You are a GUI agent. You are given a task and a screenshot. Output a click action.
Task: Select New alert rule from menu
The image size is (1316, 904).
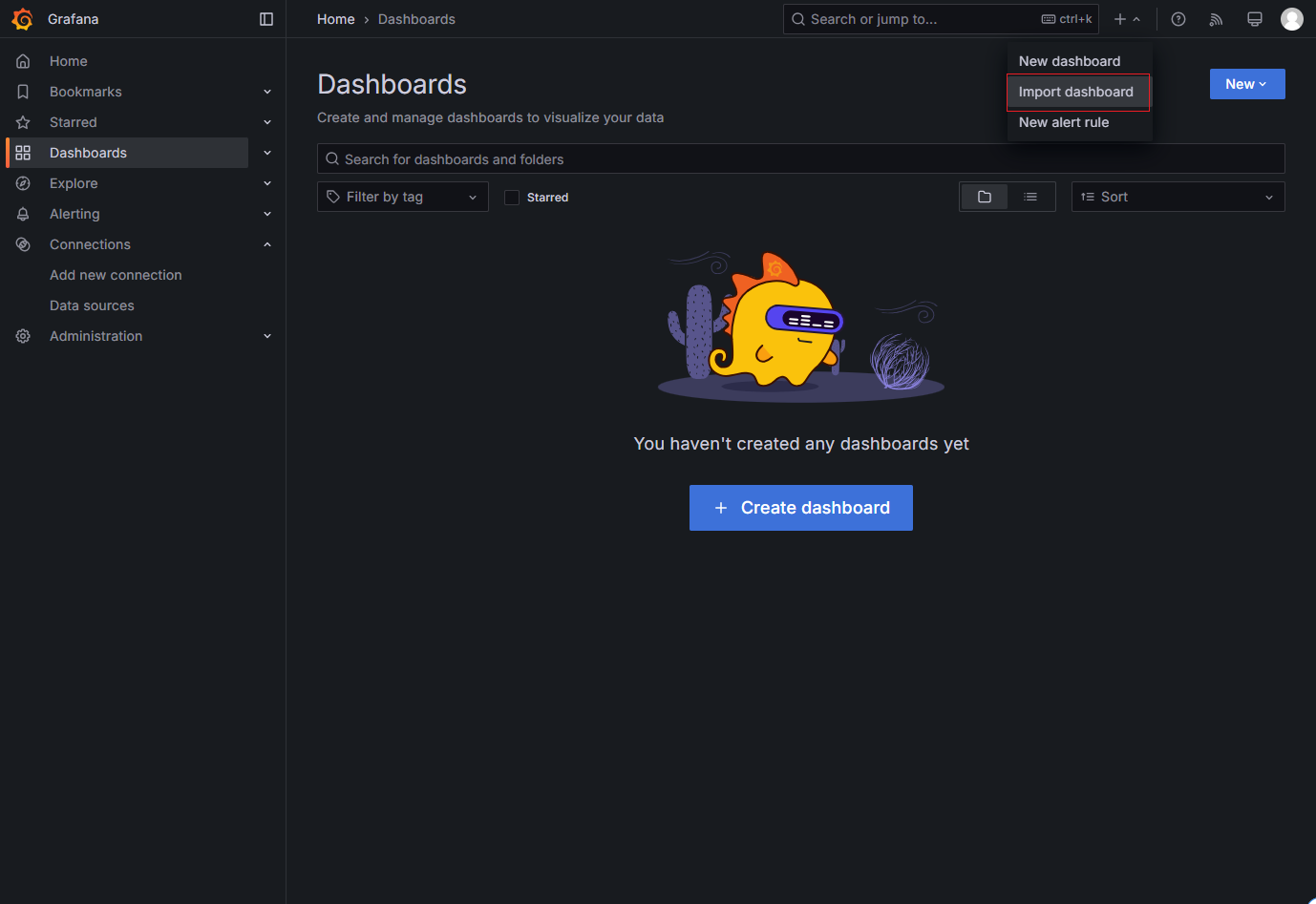(x=1078, y=122)
